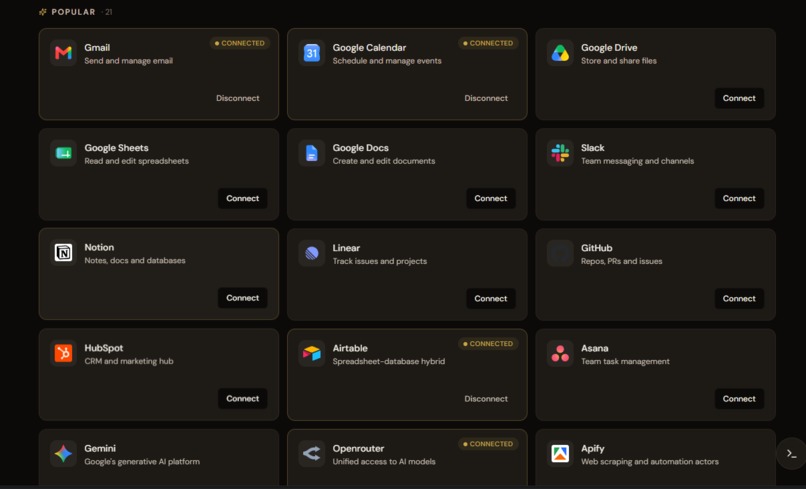Click 'CRM and marketing hub' description
The width and height of the screenshot is (806, 489).
click(x=129, y=361)
